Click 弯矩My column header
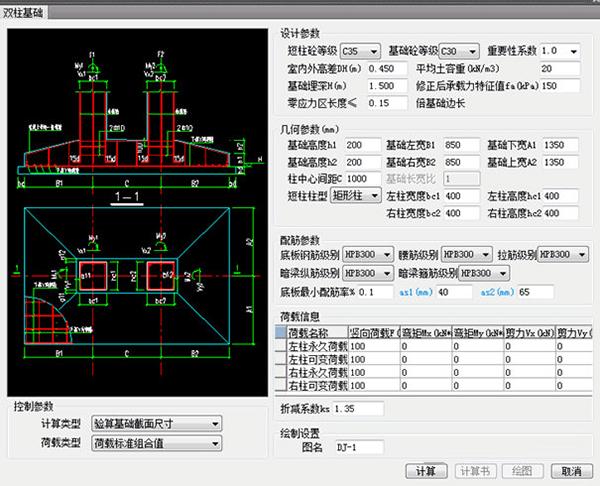This screenshot has width=600, height=486. (478, 333)
